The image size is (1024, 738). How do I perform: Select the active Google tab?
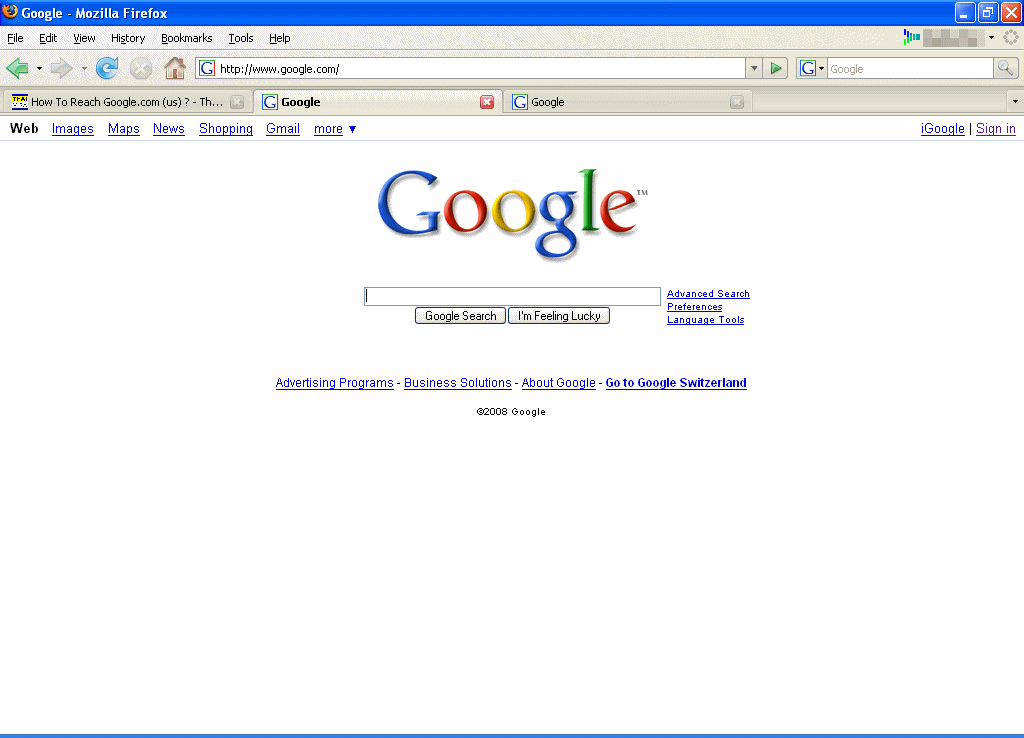[x=377, y=102]
